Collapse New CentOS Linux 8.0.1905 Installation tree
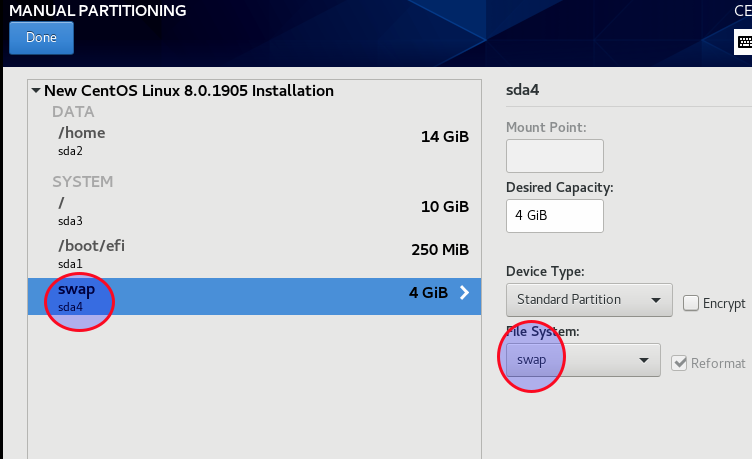The image size is (752, 459). coord(36,90)
